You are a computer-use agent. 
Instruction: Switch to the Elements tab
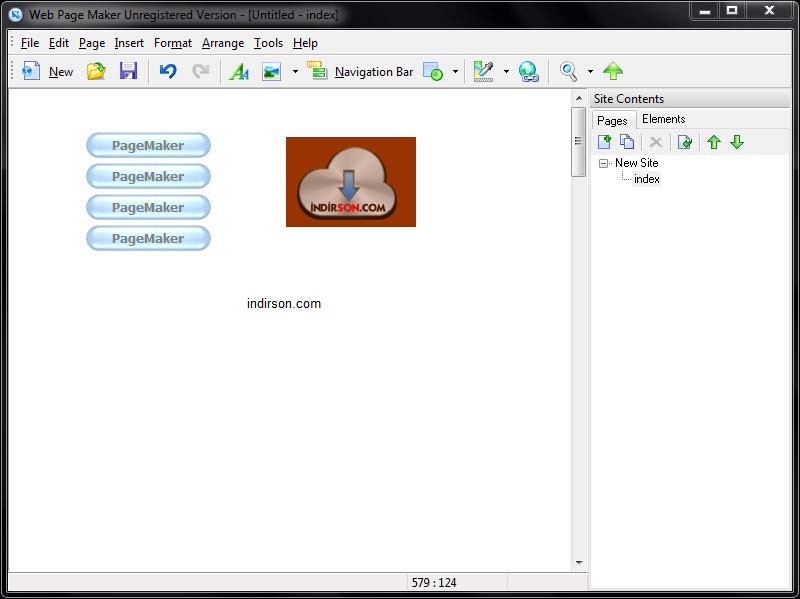663,119
